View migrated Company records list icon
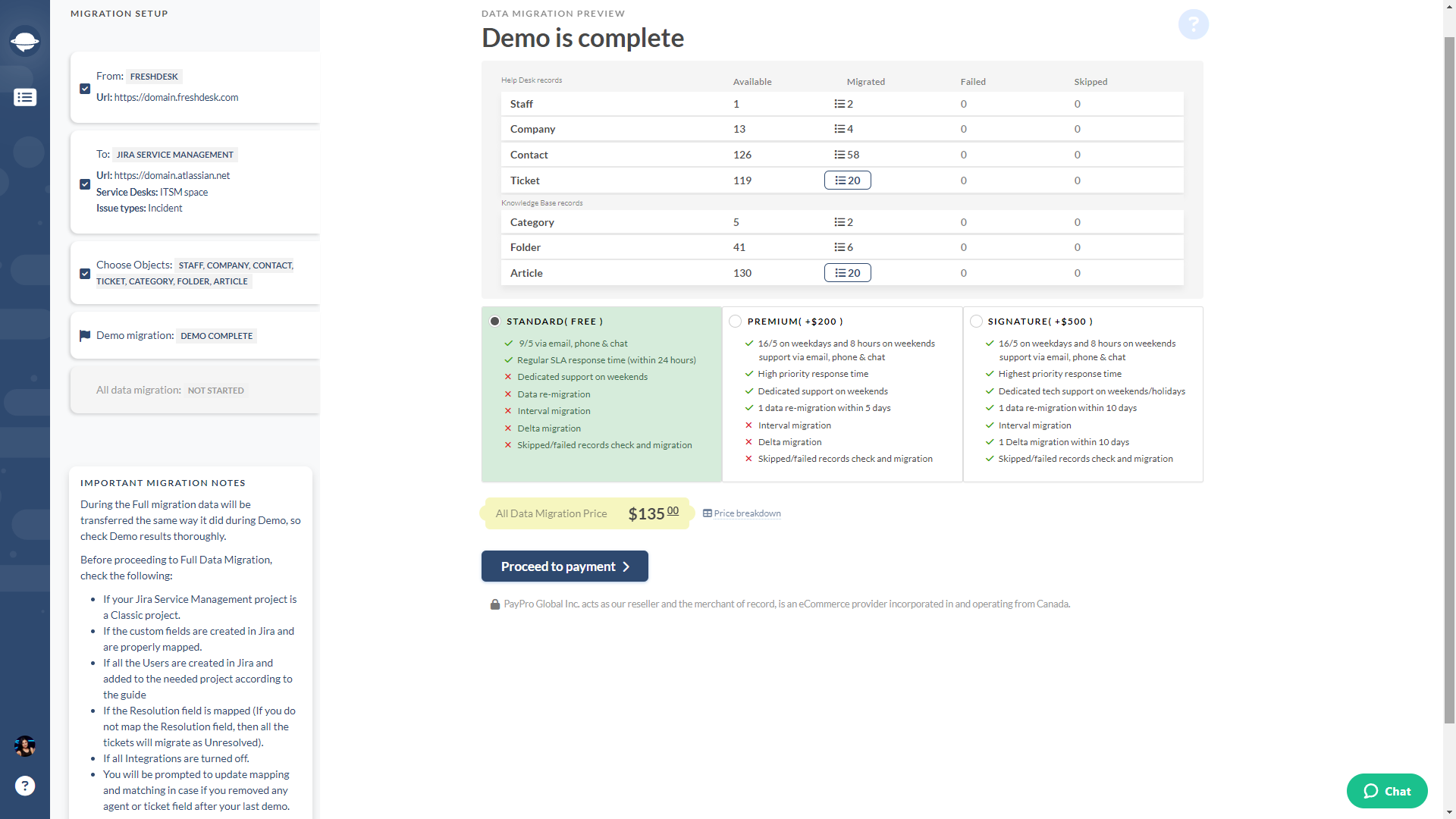The image size is (1456, 819). tap(839, 129)
